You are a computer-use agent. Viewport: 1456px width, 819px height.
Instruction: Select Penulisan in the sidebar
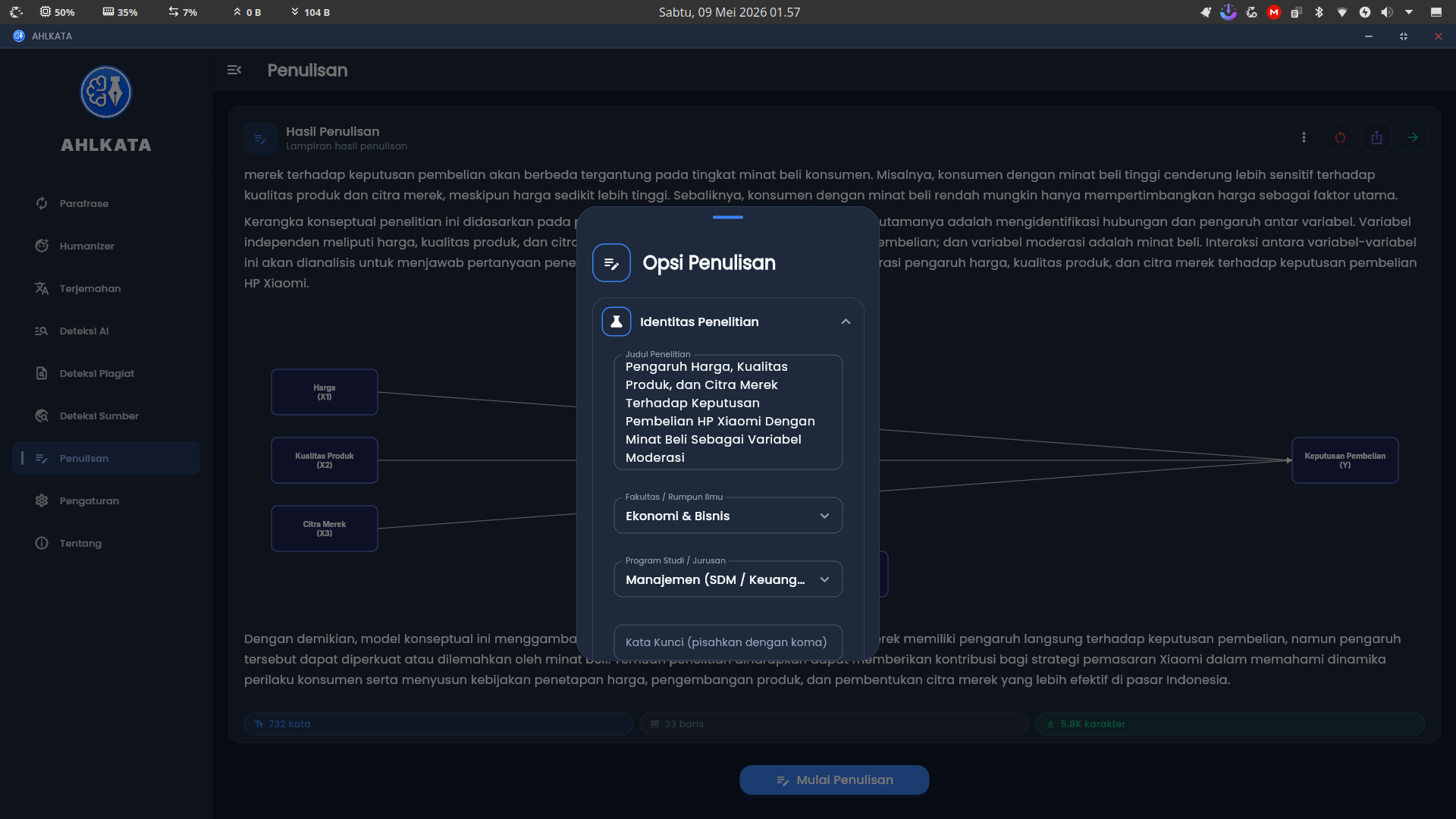coord(106,458)
